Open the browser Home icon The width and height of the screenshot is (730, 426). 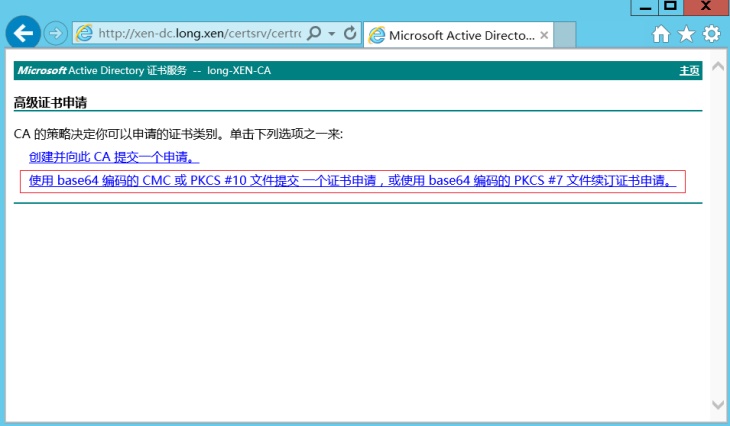[661, 34]
